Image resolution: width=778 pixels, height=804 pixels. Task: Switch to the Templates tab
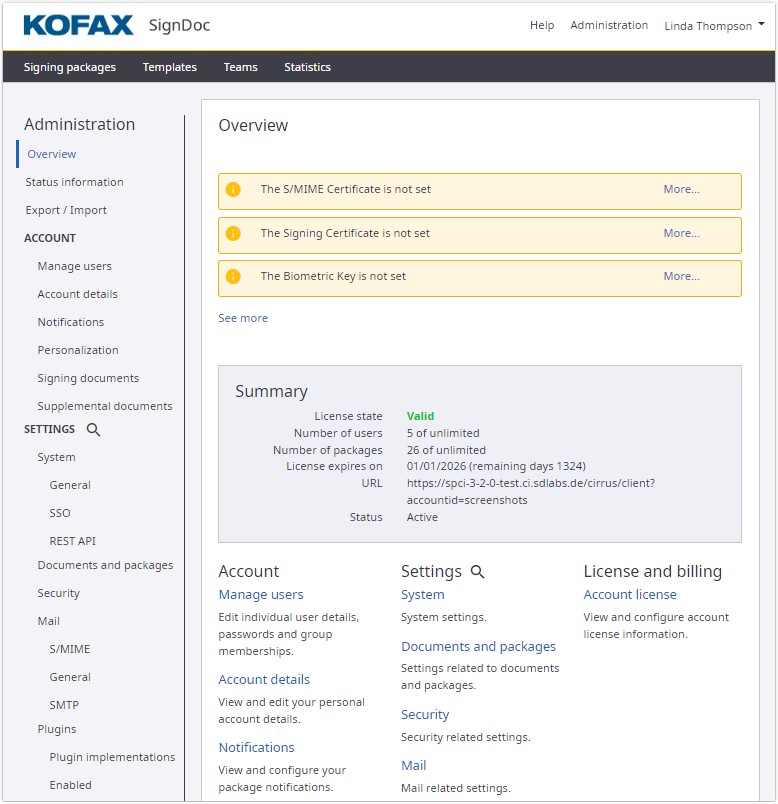click(x=169, y=67)
